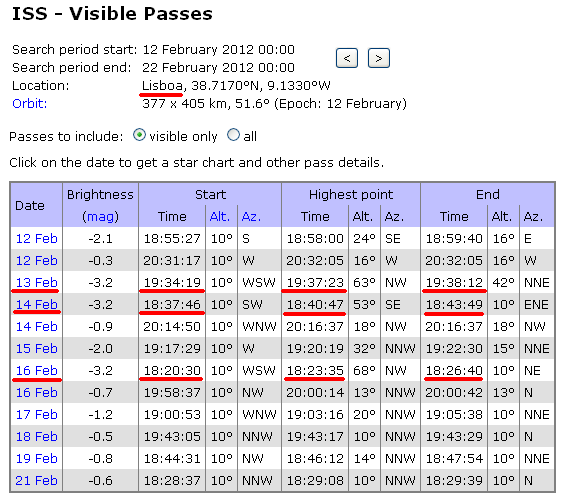Click highest point time 18:40:47
The image size is (563, 498).
coord(315,304)
